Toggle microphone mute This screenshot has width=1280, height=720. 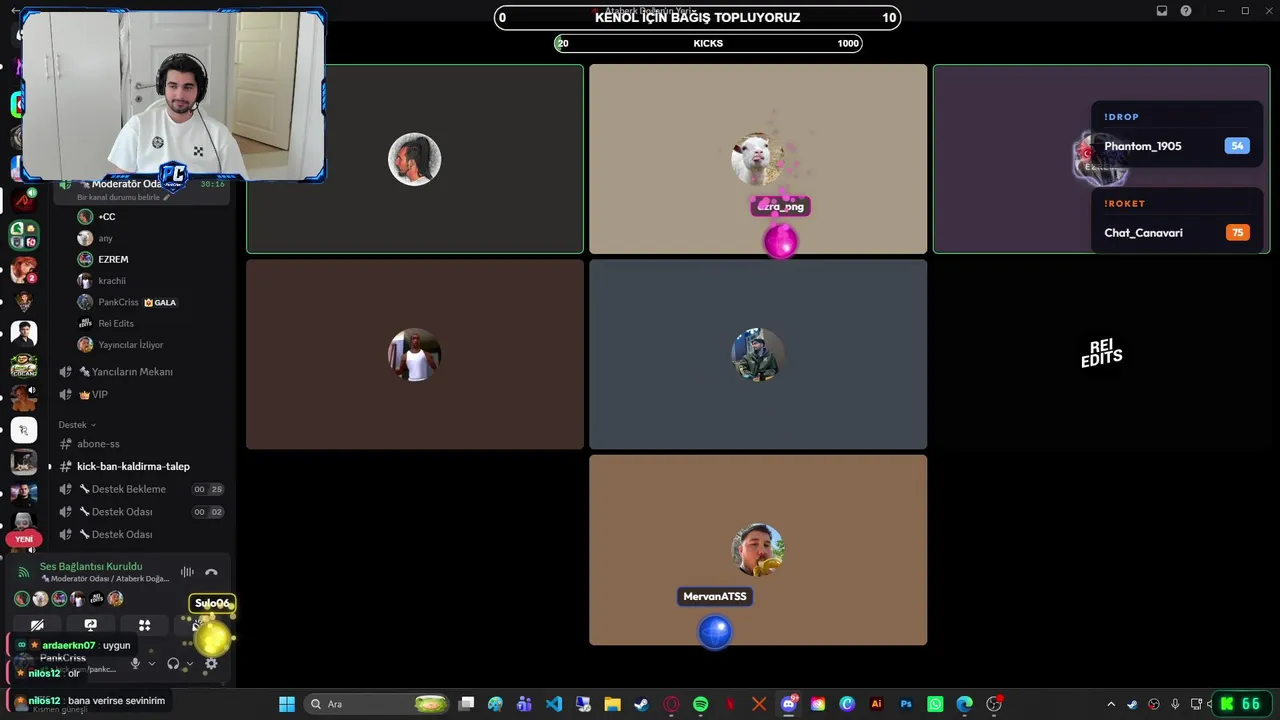135,663
